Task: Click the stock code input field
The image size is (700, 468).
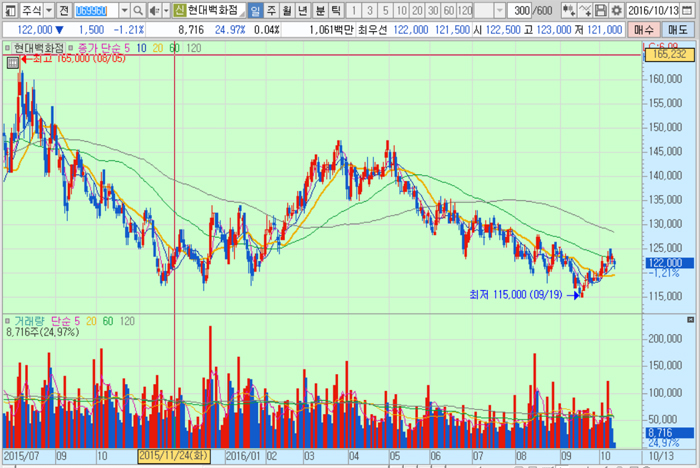Action: (96, 10)
